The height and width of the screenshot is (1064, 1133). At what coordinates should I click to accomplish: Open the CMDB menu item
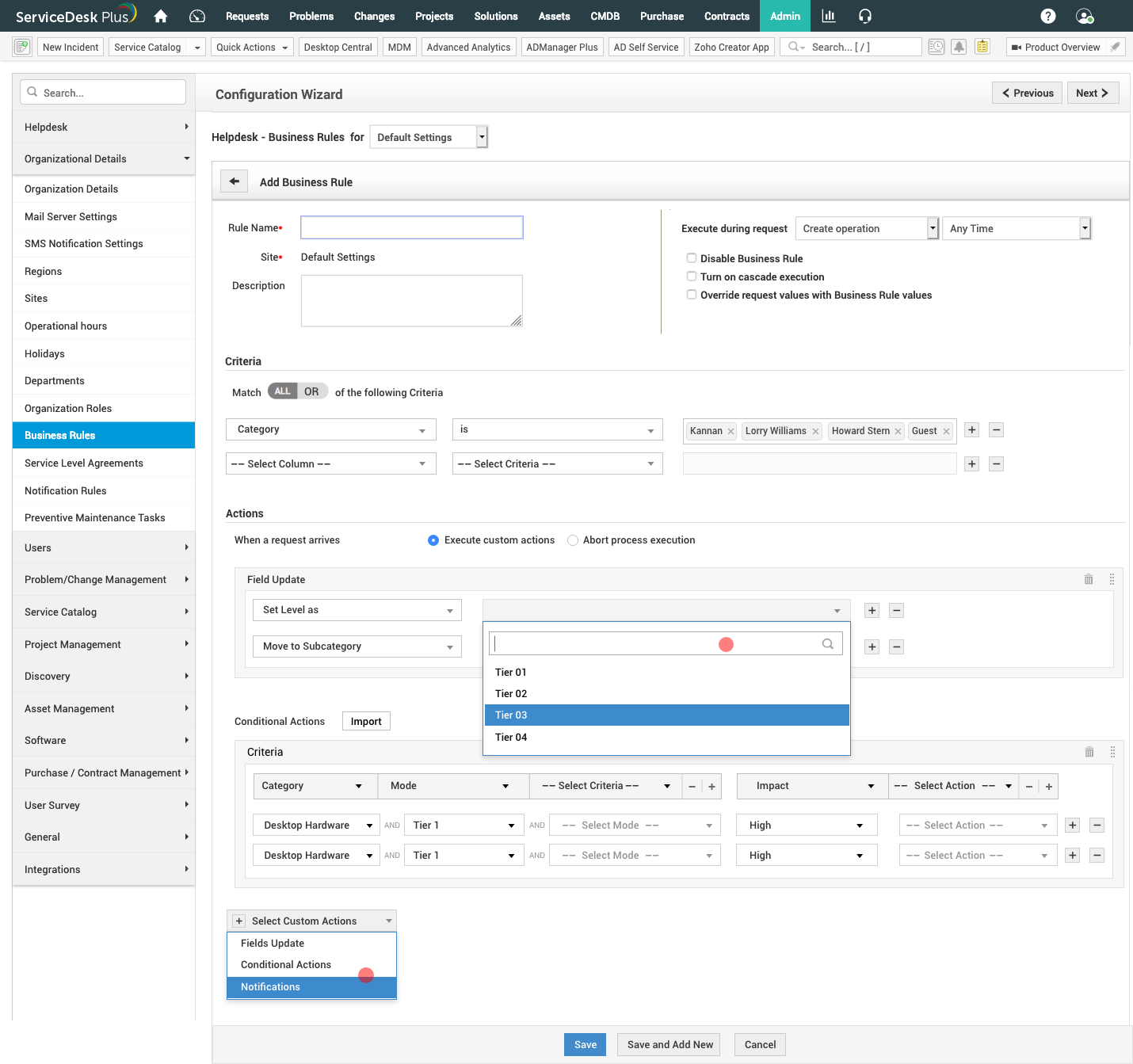click(605, 16)
